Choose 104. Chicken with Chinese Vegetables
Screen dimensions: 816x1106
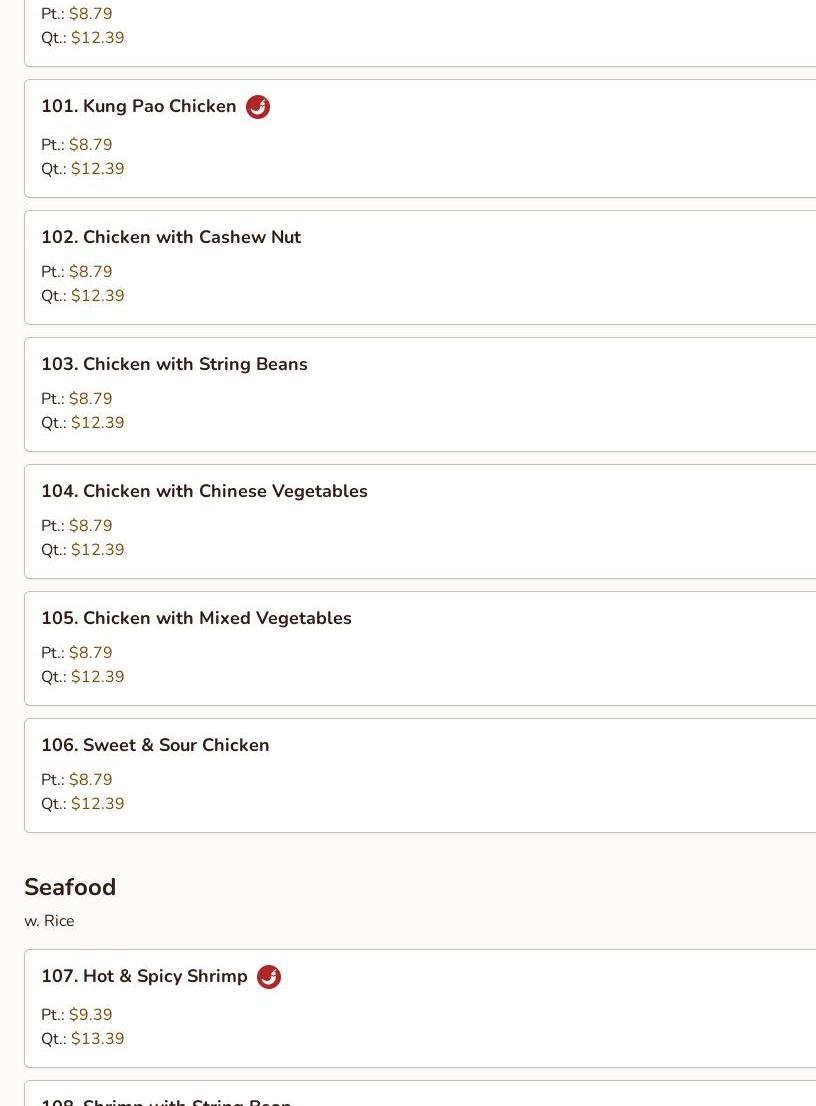coord(204,491)
